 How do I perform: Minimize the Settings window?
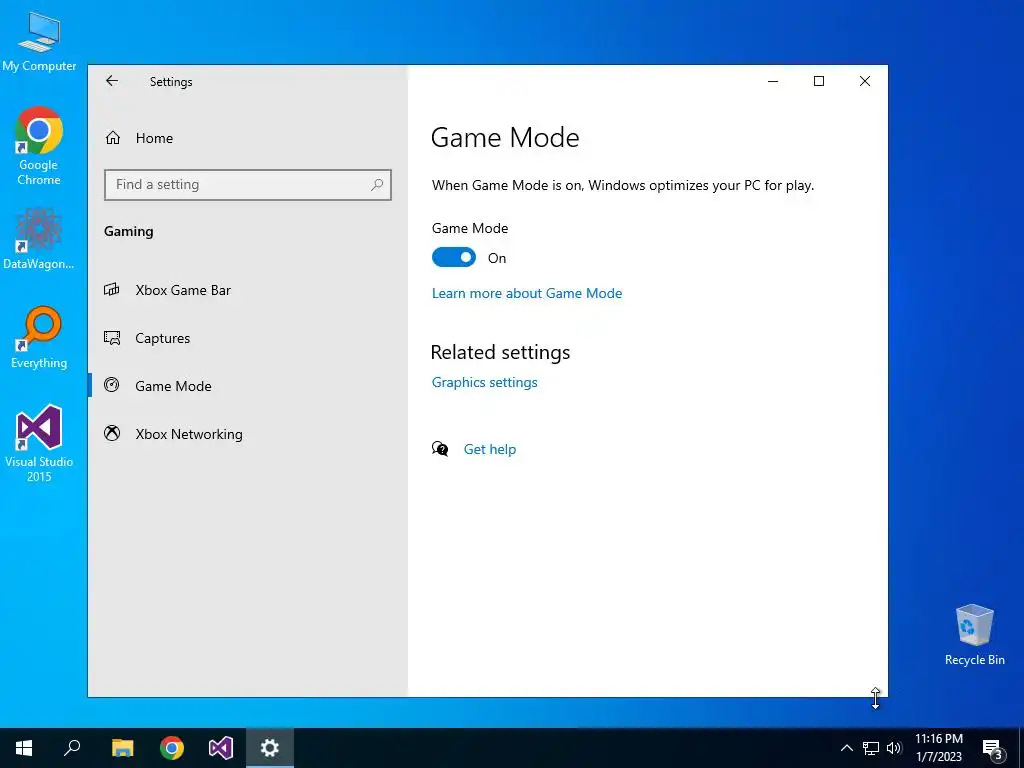pyautogui.click(x=773, y=81)
